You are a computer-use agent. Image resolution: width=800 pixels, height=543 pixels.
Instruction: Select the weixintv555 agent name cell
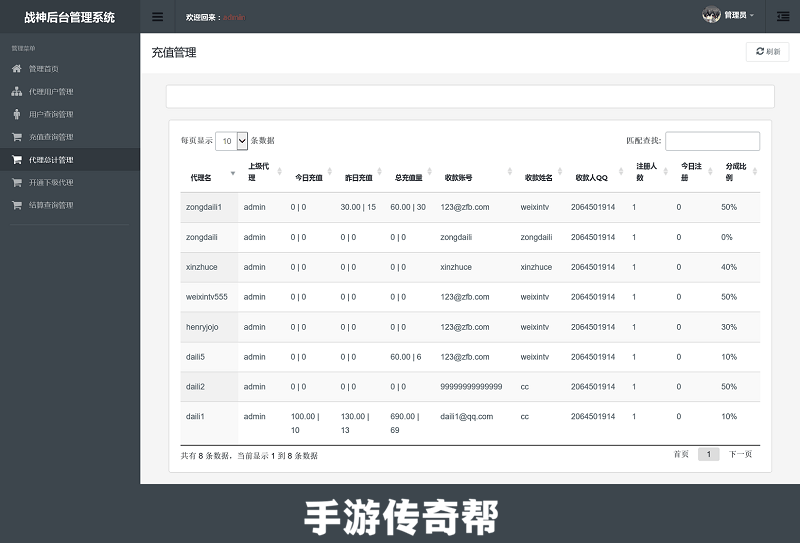(x=209, y=297)
